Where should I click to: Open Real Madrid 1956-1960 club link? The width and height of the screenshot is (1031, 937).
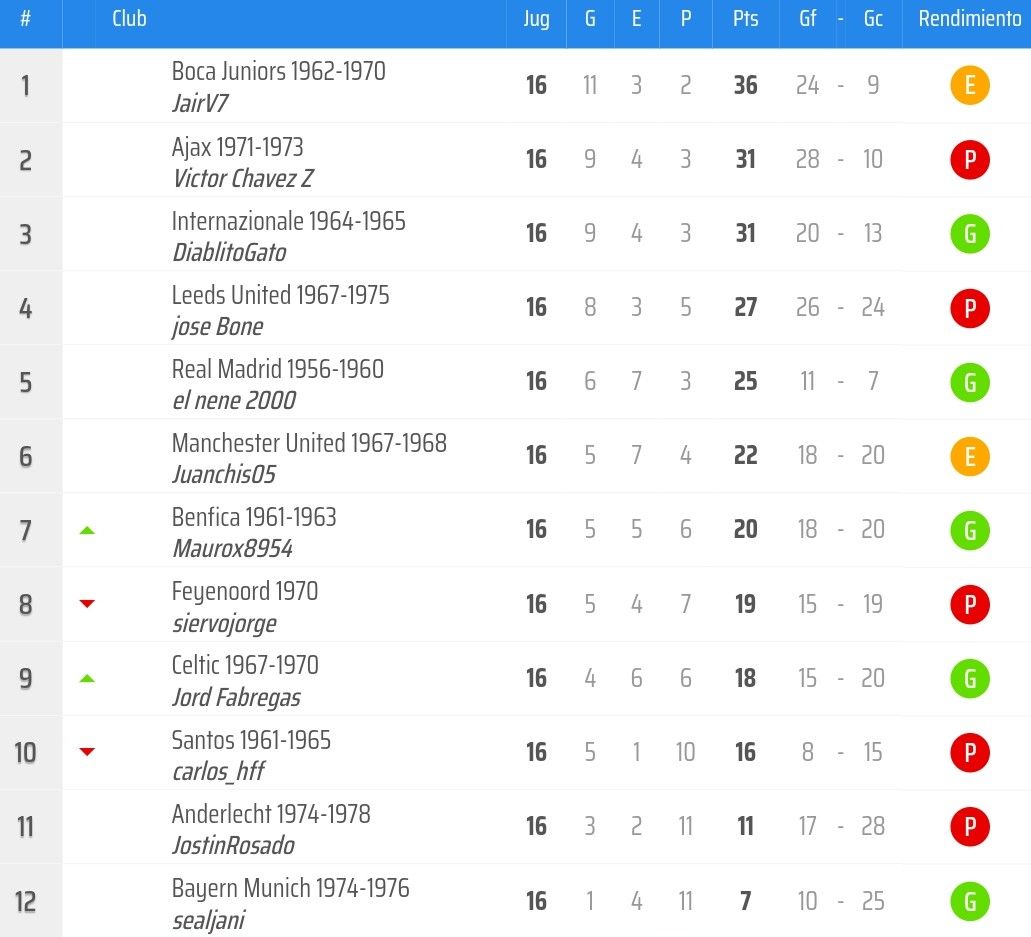[x=277, y=370]
